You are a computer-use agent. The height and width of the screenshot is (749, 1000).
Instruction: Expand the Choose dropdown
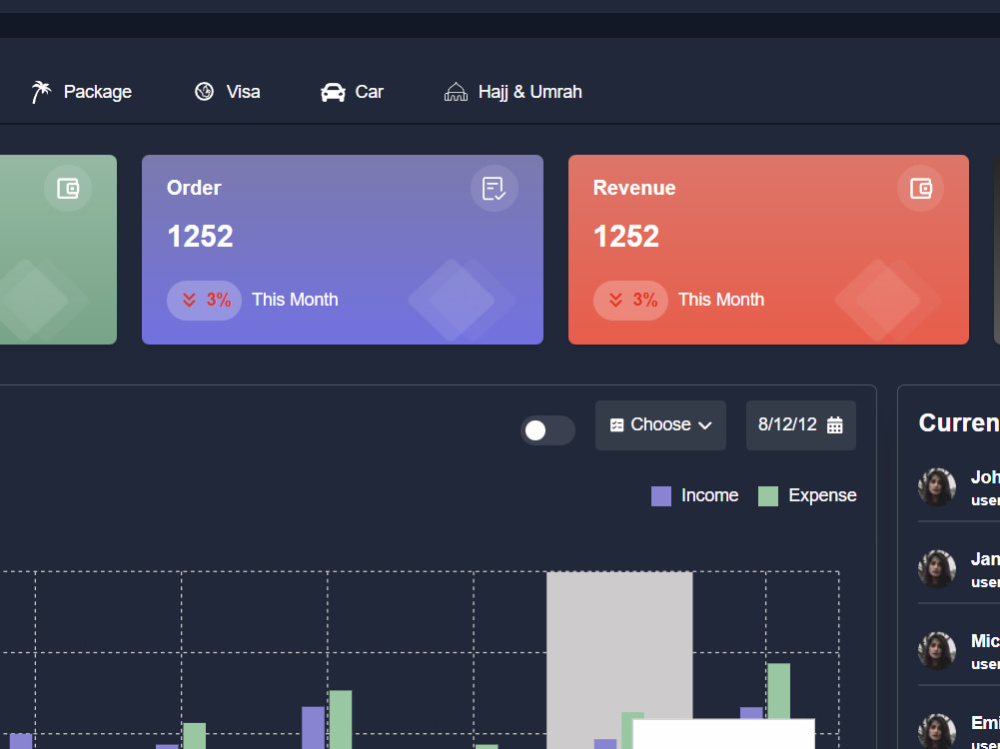pos(661,425)
